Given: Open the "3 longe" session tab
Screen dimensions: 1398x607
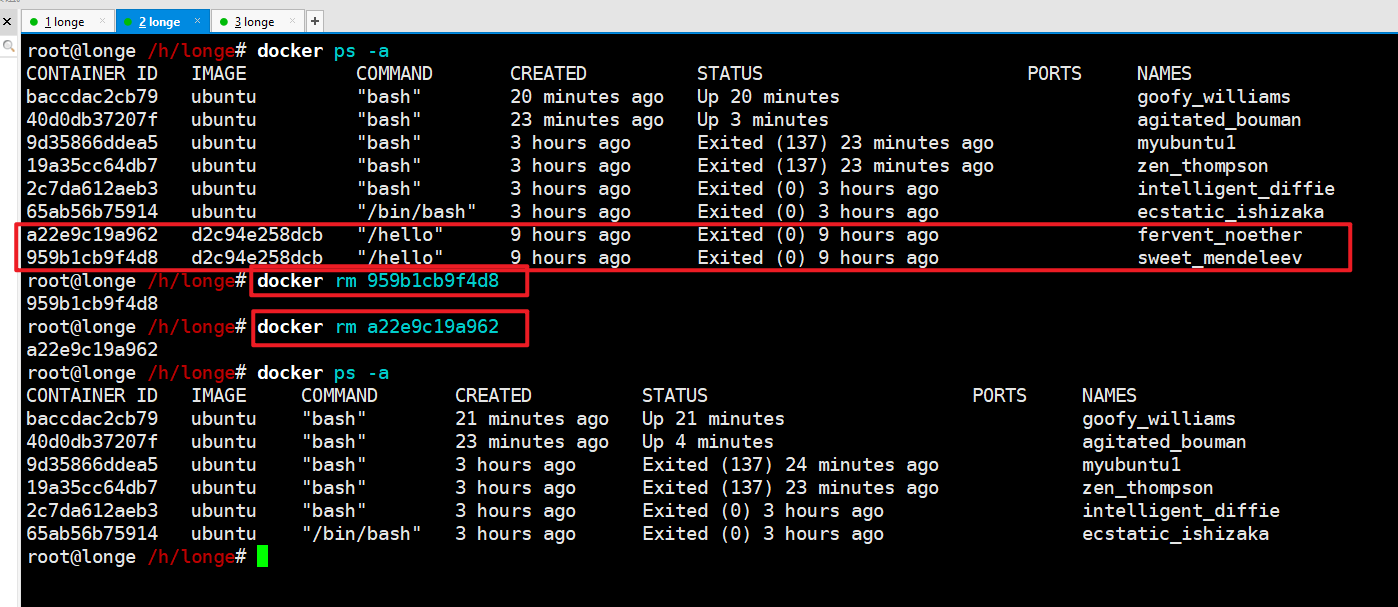Looking at the screenshot, I should point(257,21).
